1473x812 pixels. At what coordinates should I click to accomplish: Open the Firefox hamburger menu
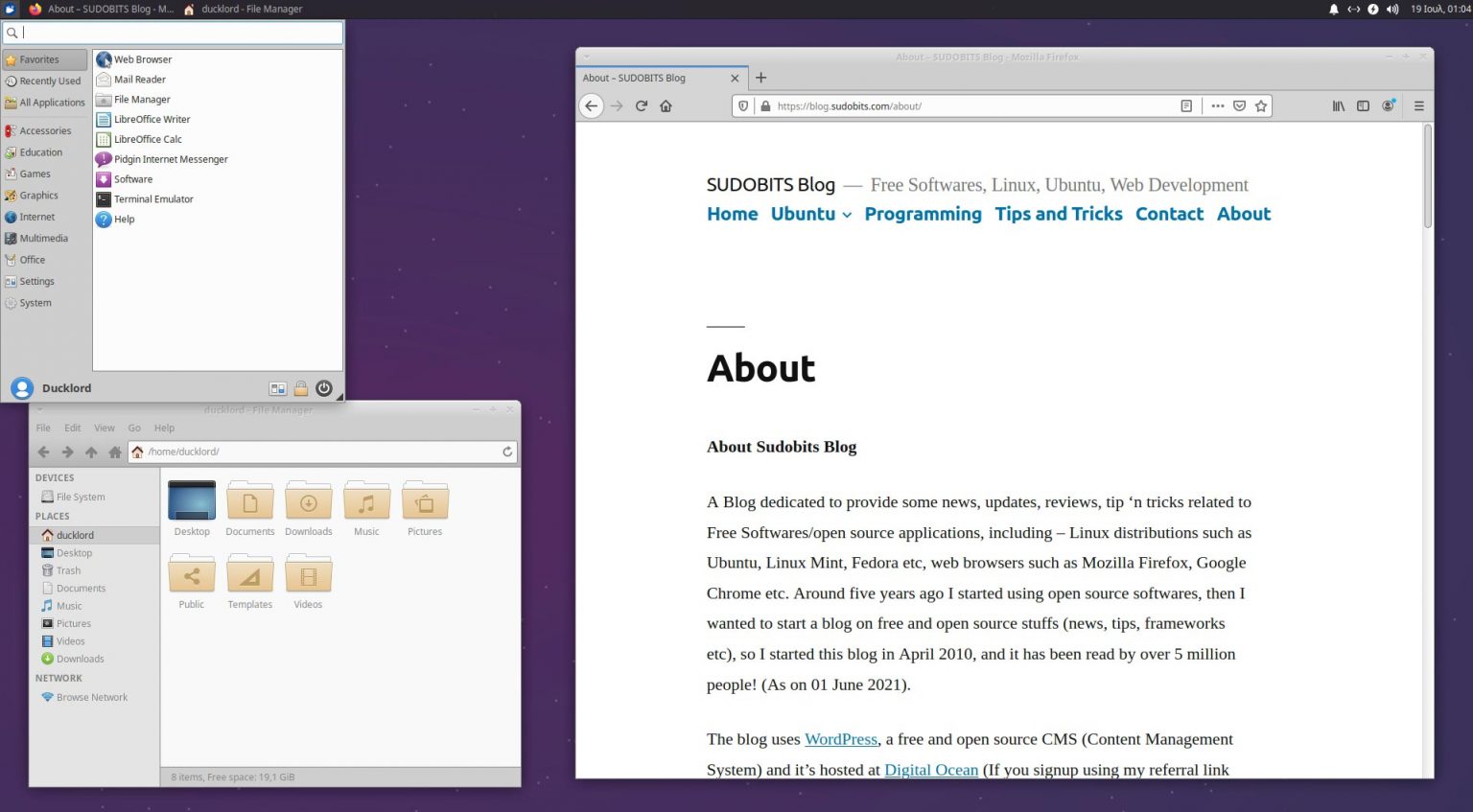(x=1418, y=105)
